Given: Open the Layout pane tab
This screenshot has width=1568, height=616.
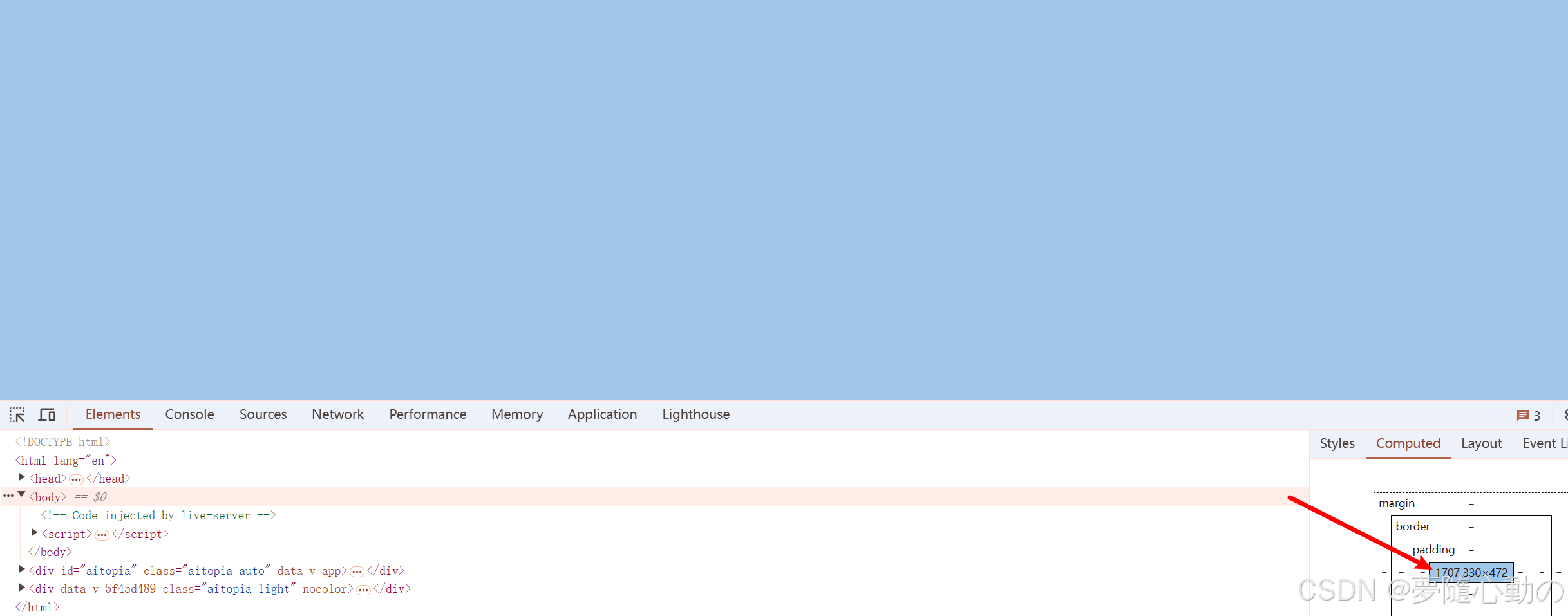Looking at the screenshot, I should (1481, 443).
